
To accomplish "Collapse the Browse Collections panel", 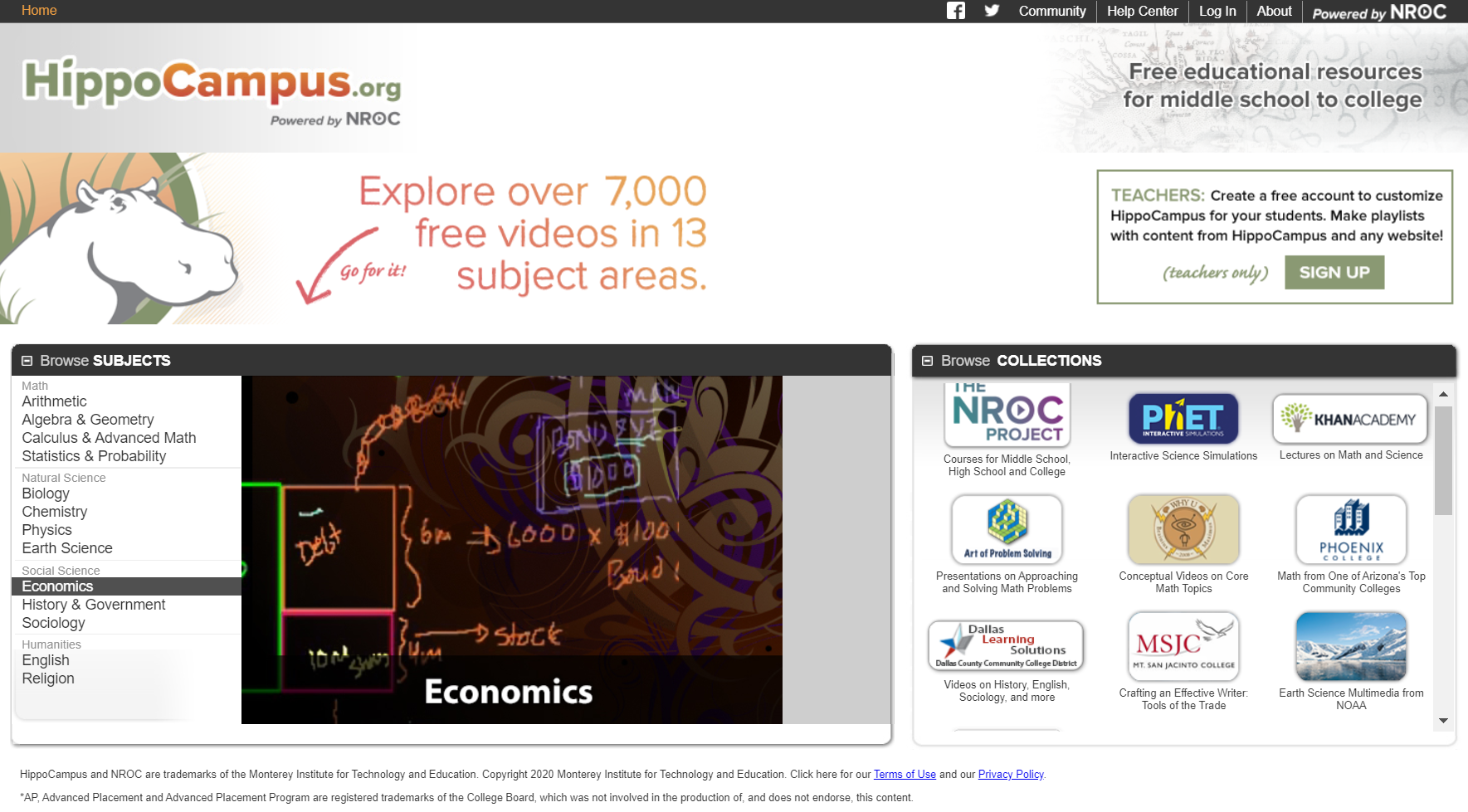I will [x=928, y=361].
